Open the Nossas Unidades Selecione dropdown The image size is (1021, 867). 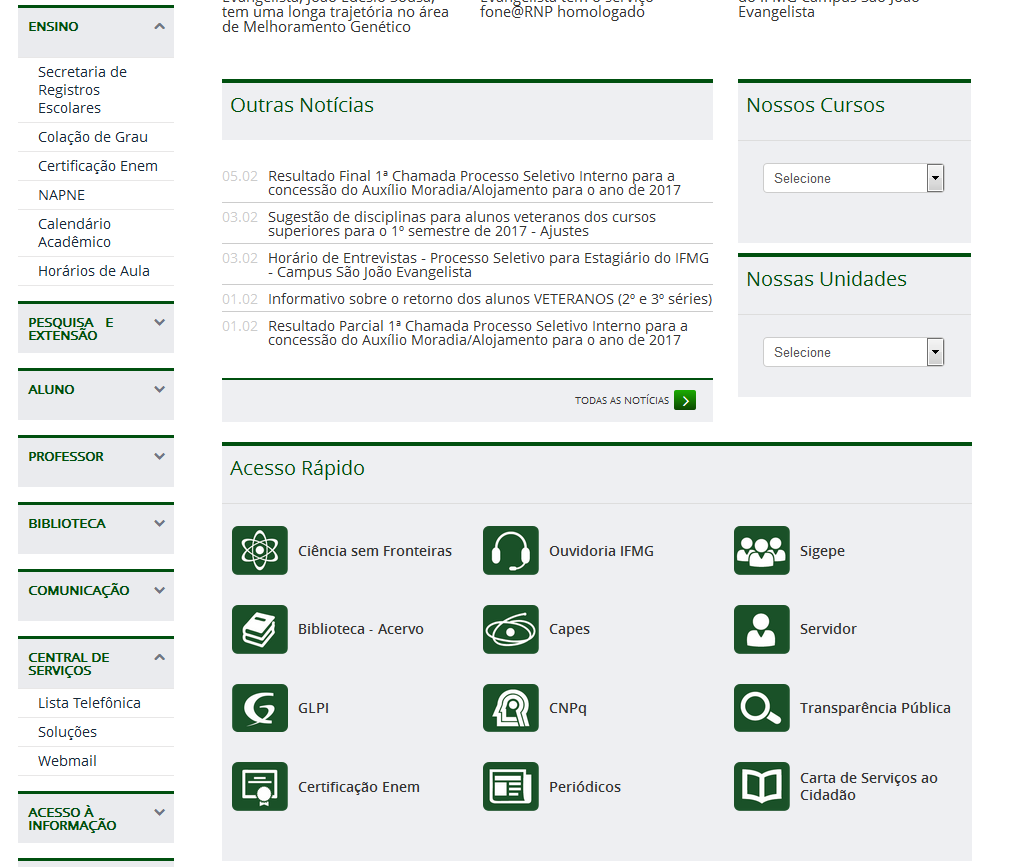[853, 352]
